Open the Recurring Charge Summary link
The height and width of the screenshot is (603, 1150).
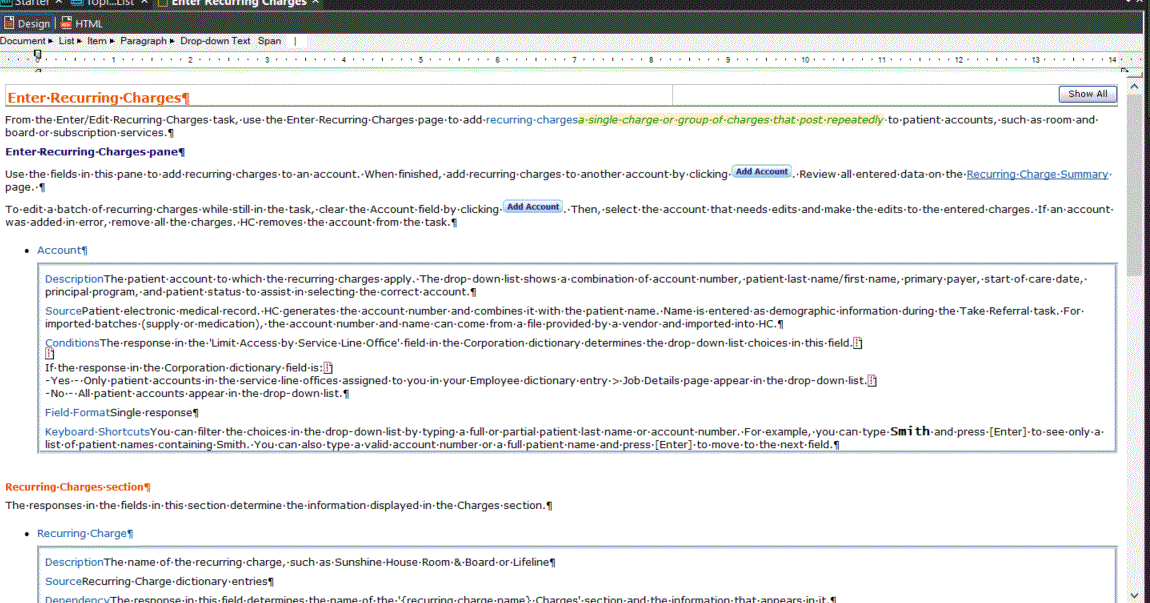[x=1037, y=174]
